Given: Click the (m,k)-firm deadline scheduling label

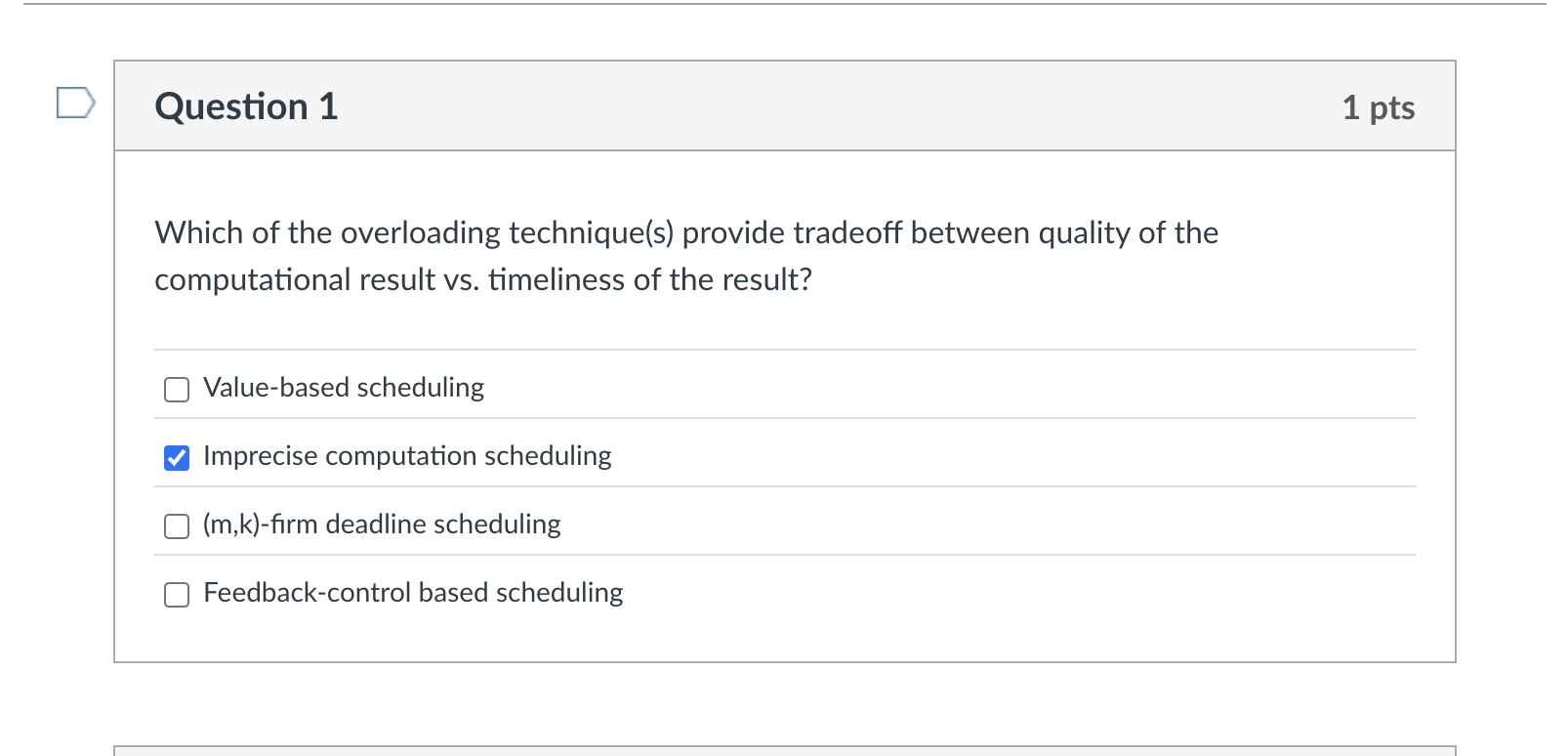Looking at the screenshot, I should click(x=382, y=525).
